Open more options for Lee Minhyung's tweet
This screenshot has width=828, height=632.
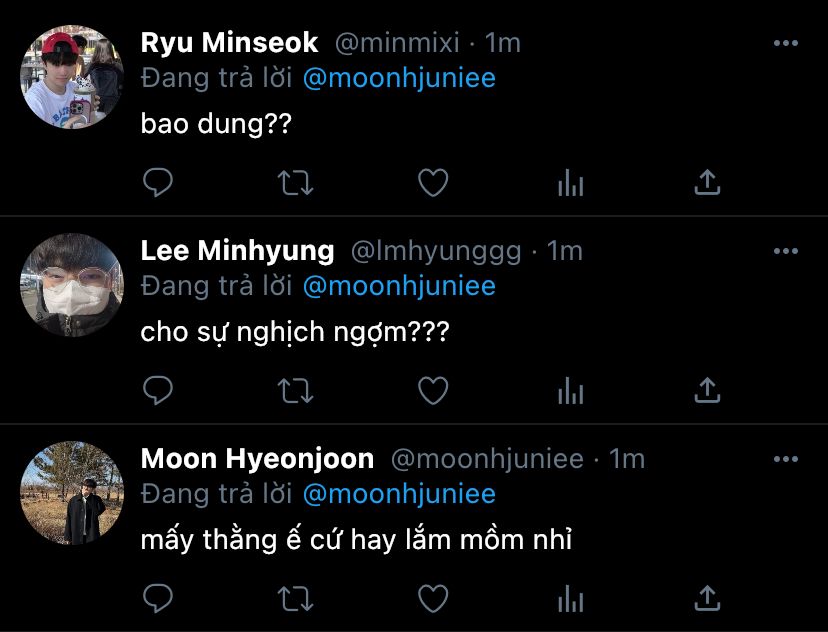787,251
